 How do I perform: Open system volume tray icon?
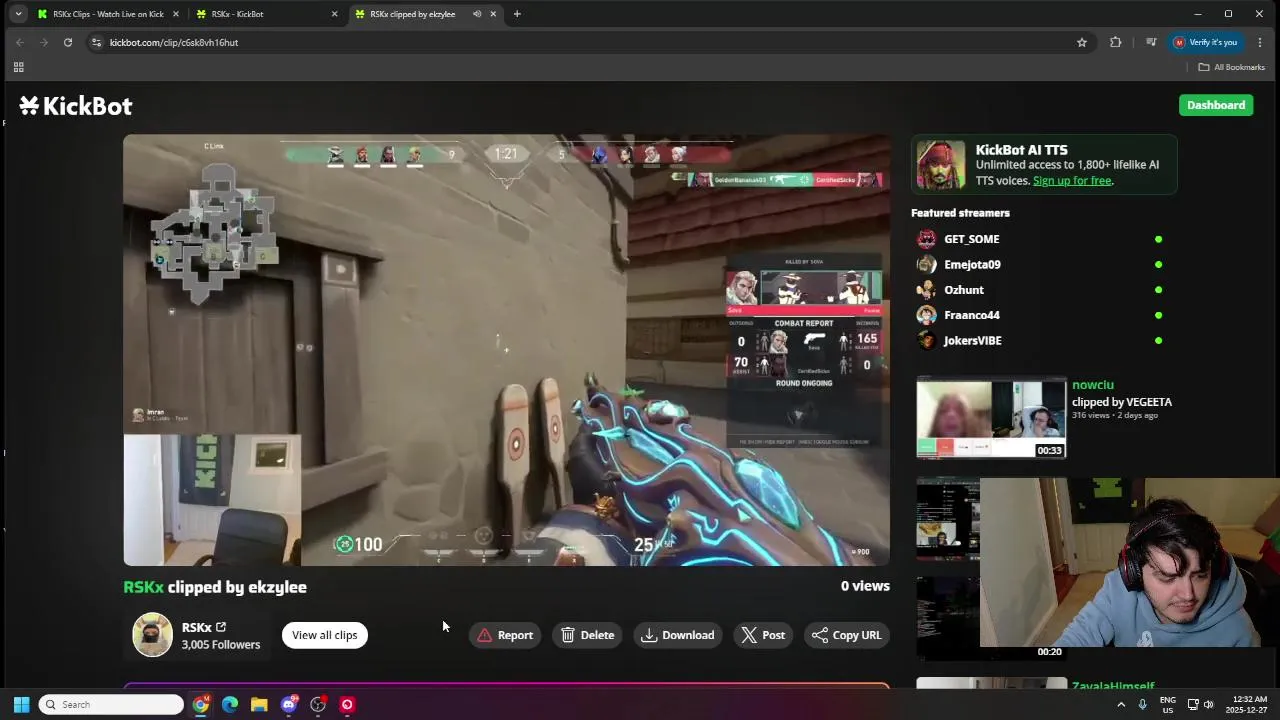click(x=1208, y=705)
